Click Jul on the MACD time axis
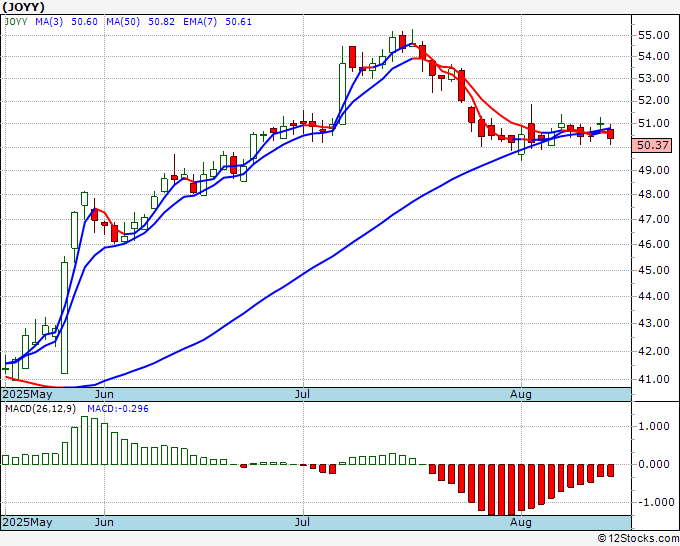 click(302, 522)
